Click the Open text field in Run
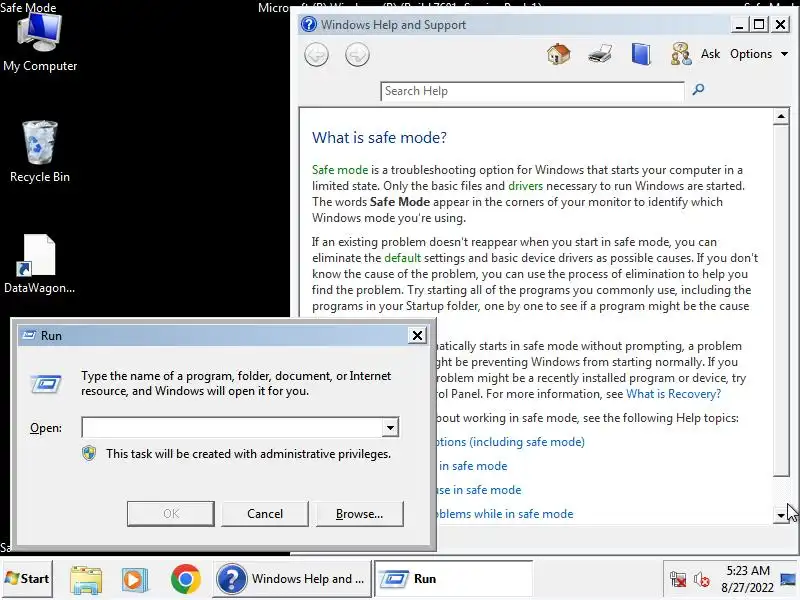Viewport: 800px width, 600px height. (x=232, y=428)
